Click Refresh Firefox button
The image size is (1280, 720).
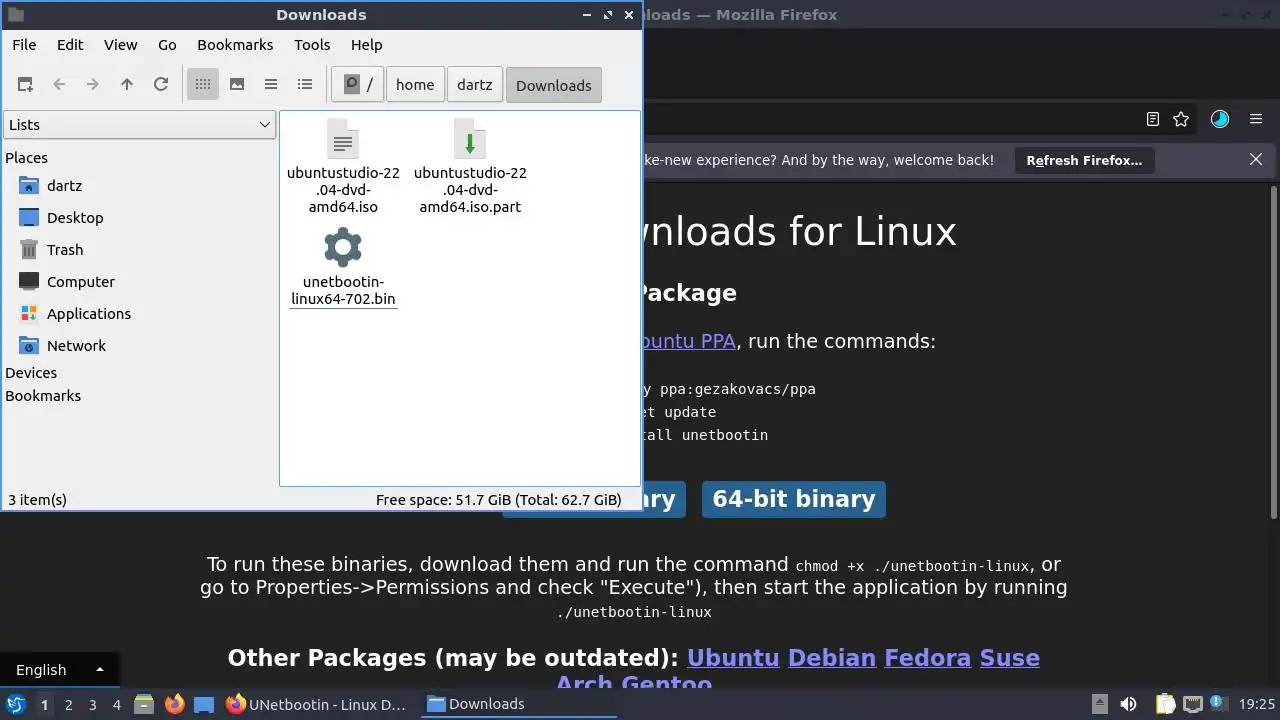pos(1084,160)
